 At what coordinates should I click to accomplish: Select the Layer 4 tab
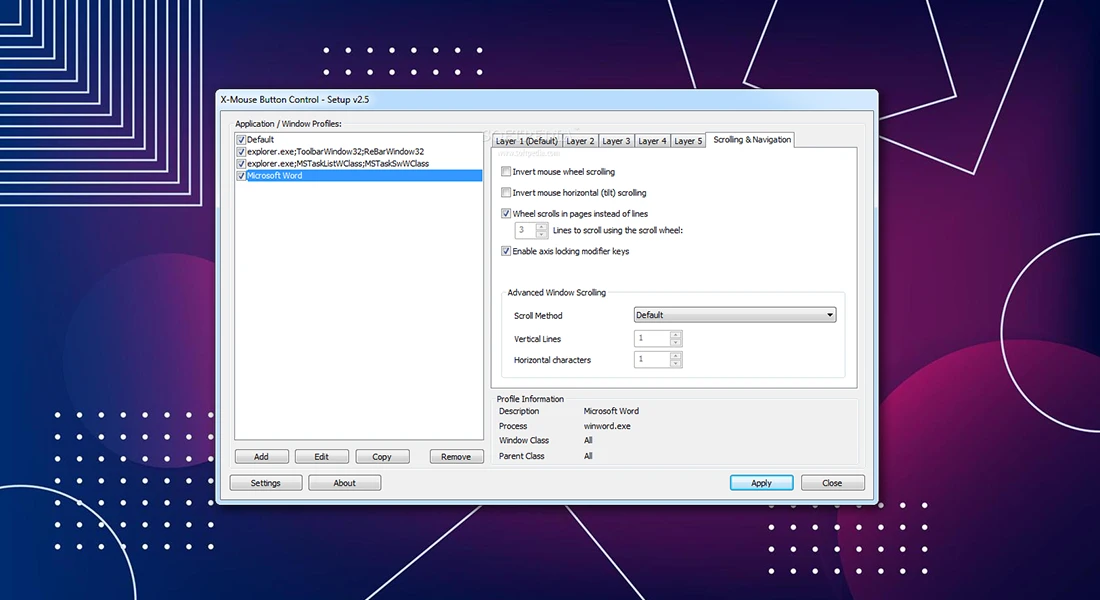point(652,141)
